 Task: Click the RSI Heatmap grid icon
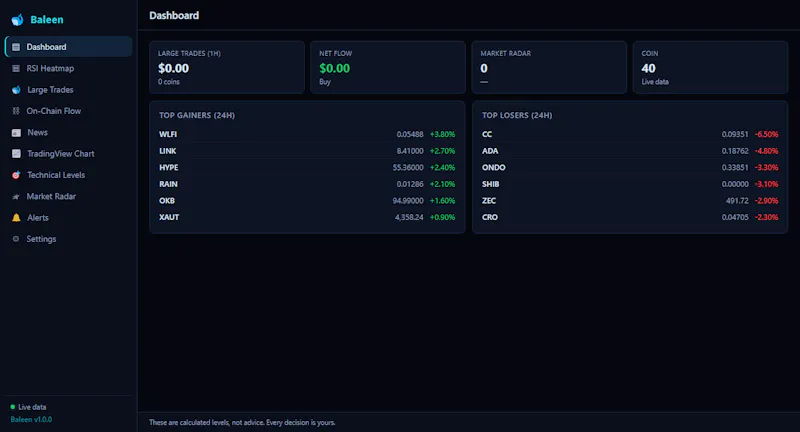tap(16, 68)
